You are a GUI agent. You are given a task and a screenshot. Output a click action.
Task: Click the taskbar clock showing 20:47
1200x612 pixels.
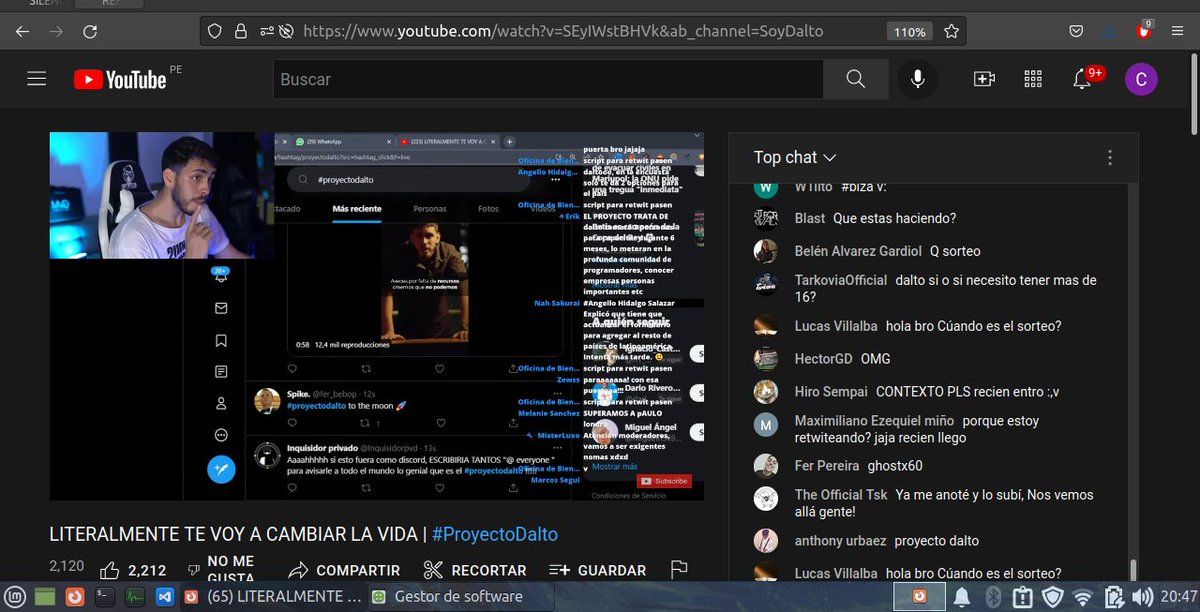(x=1179, y=597)
